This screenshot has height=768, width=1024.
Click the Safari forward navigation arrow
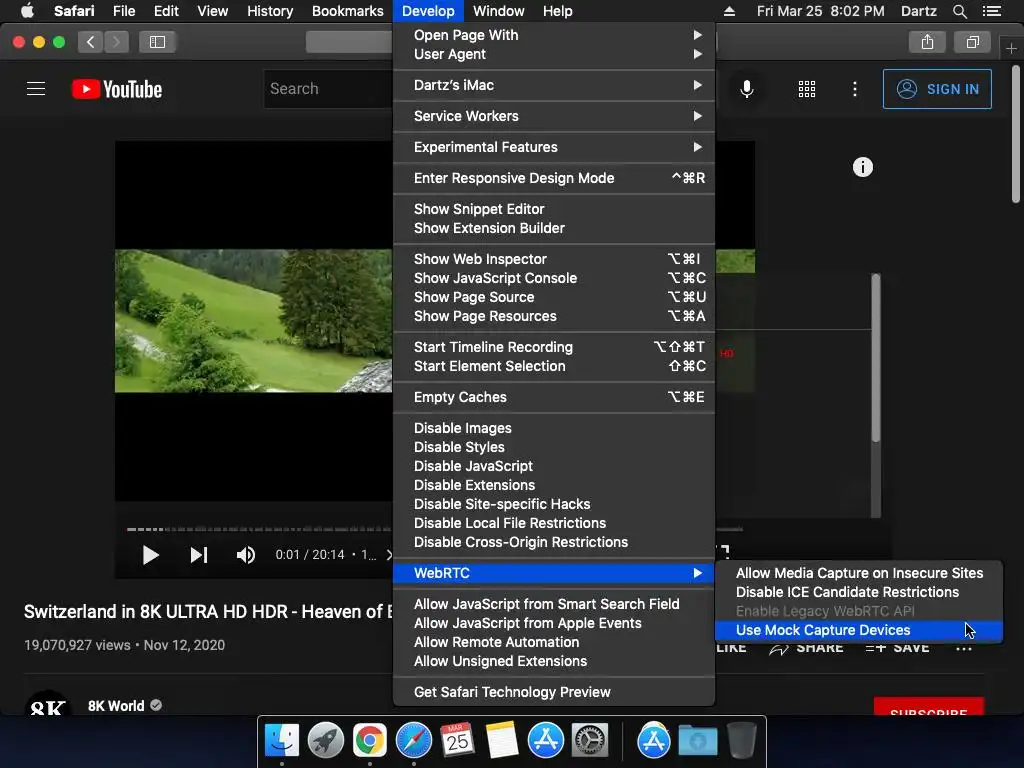coord(116,42)
